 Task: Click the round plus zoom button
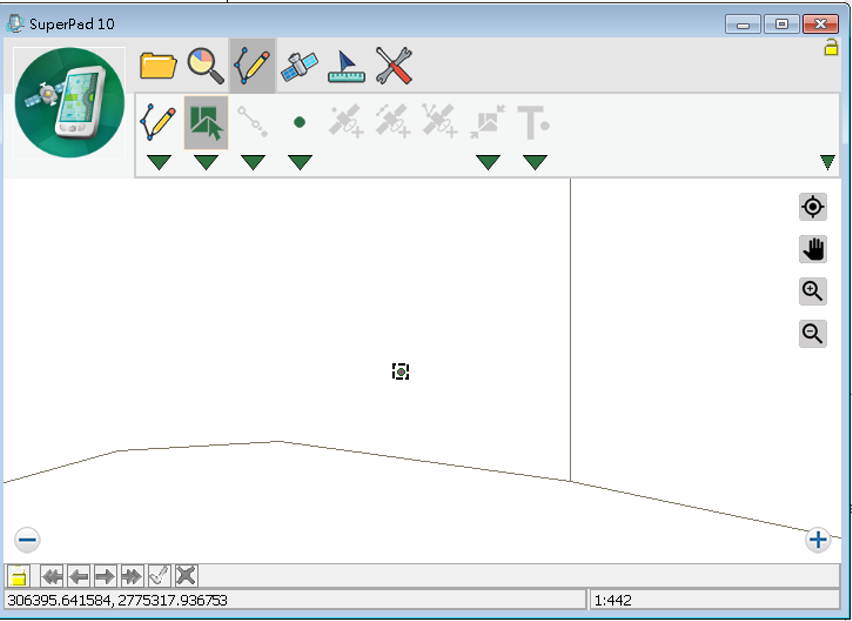[818, 540]
